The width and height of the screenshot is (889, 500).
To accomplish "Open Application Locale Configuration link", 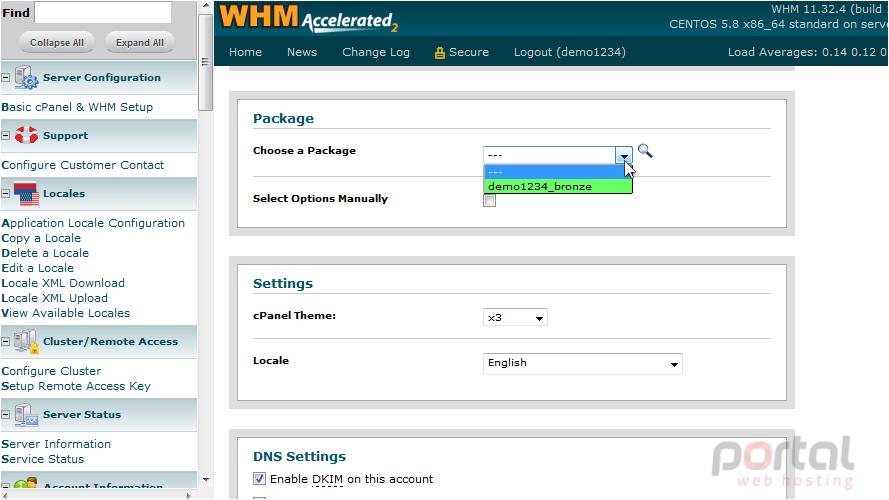I will tap(93, 223).
